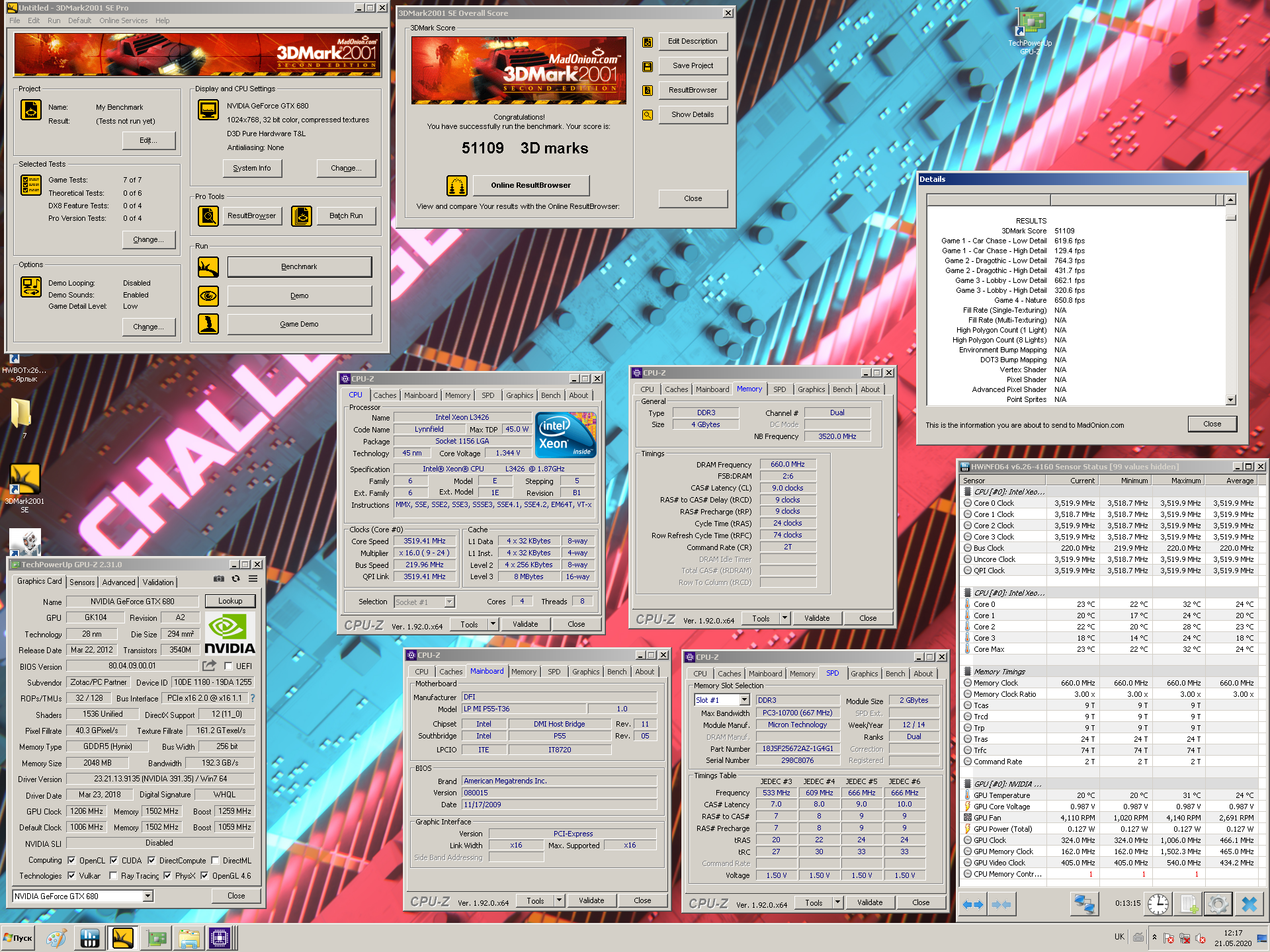The image size is (1270, 952).
Task: Click the icon left of Online ResultBrowser
Action: click(457, 186)
